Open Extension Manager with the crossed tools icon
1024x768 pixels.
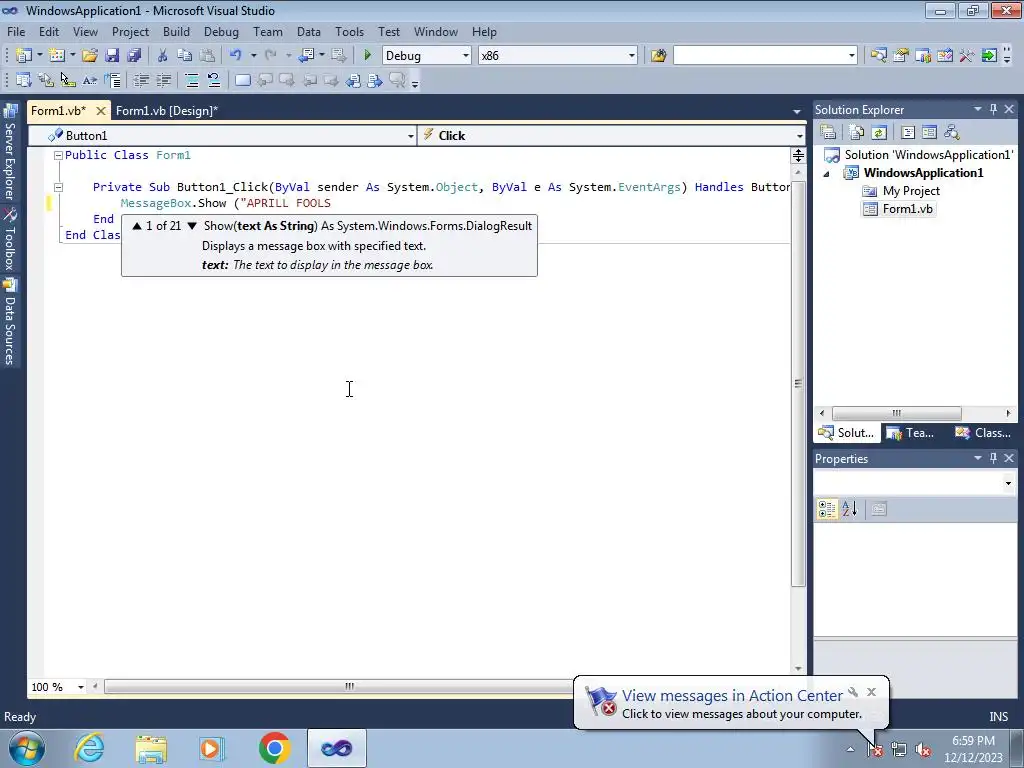tap(967, 56)
